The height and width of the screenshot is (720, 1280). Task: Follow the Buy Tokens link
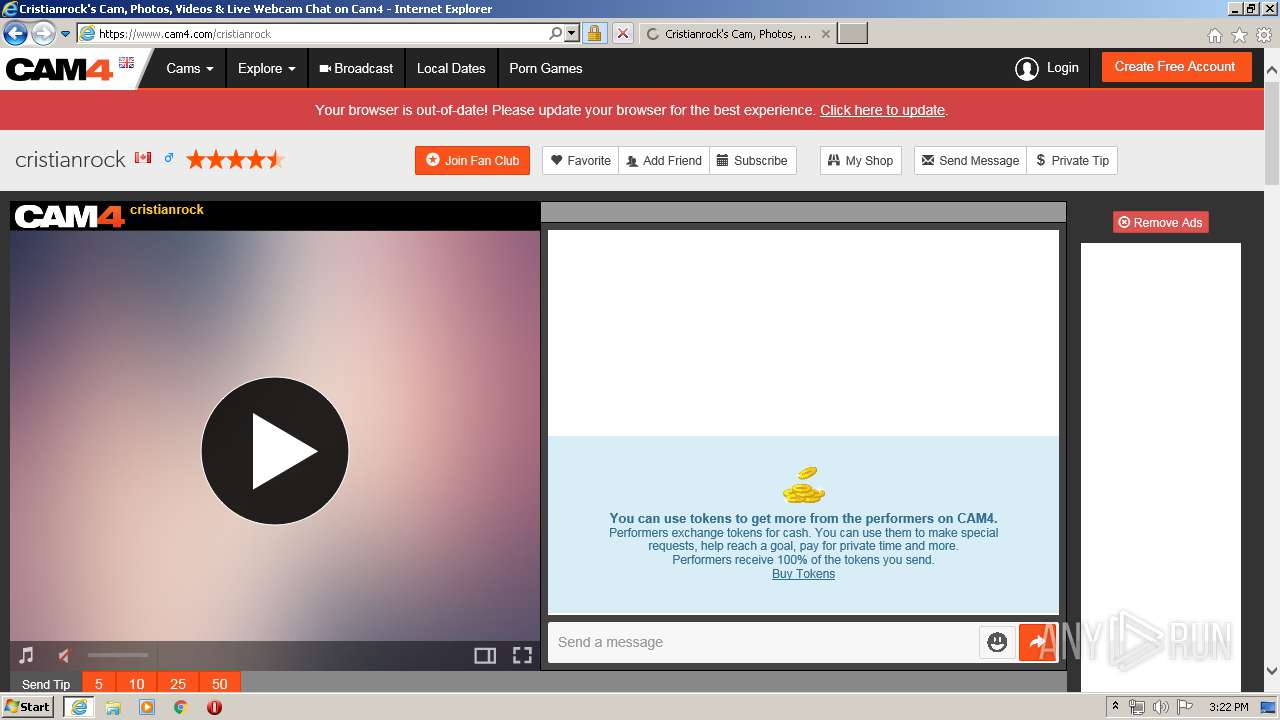tap(803, 574)
